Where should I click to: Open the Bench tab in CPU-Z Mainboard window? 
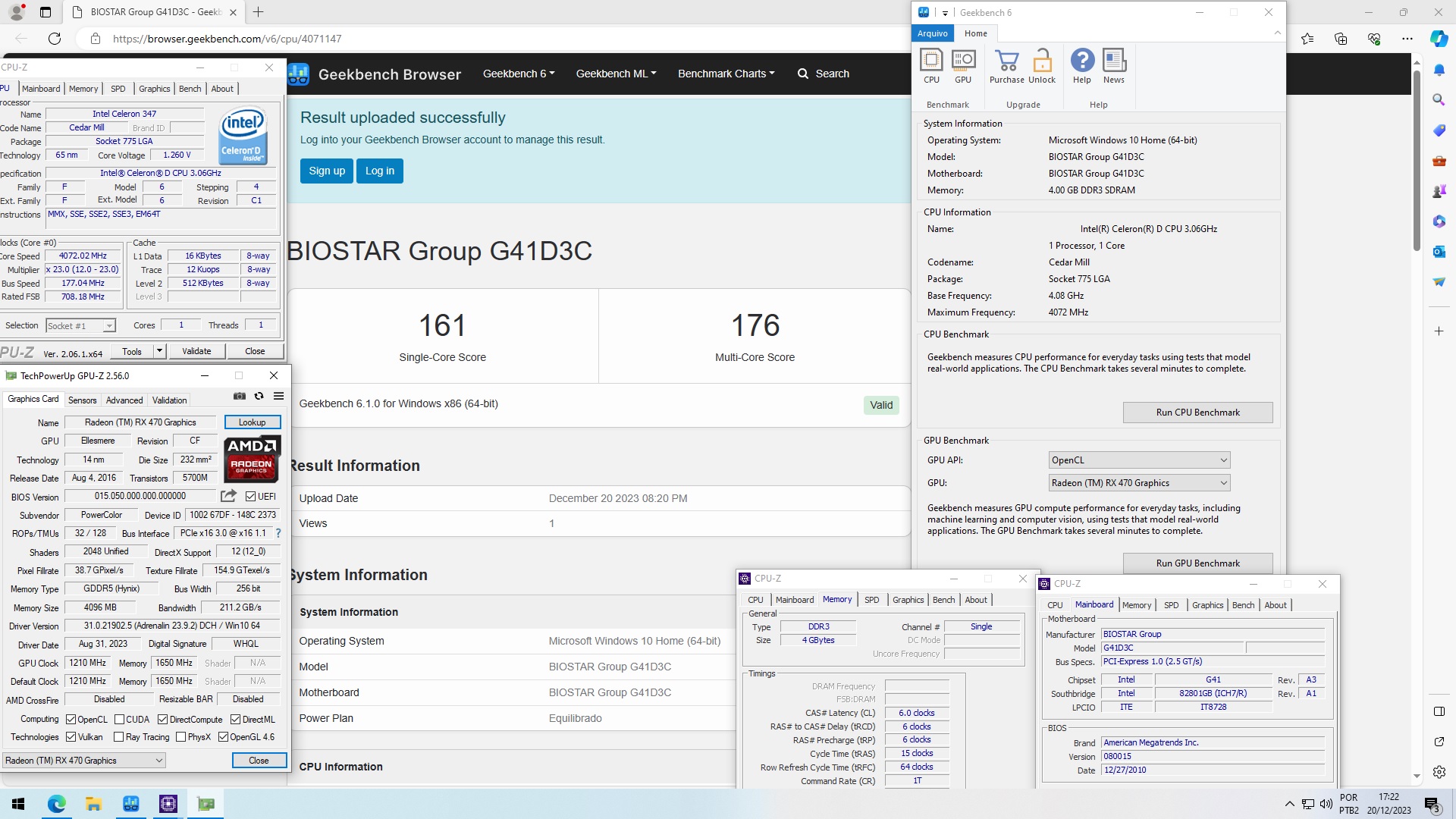1243,605
